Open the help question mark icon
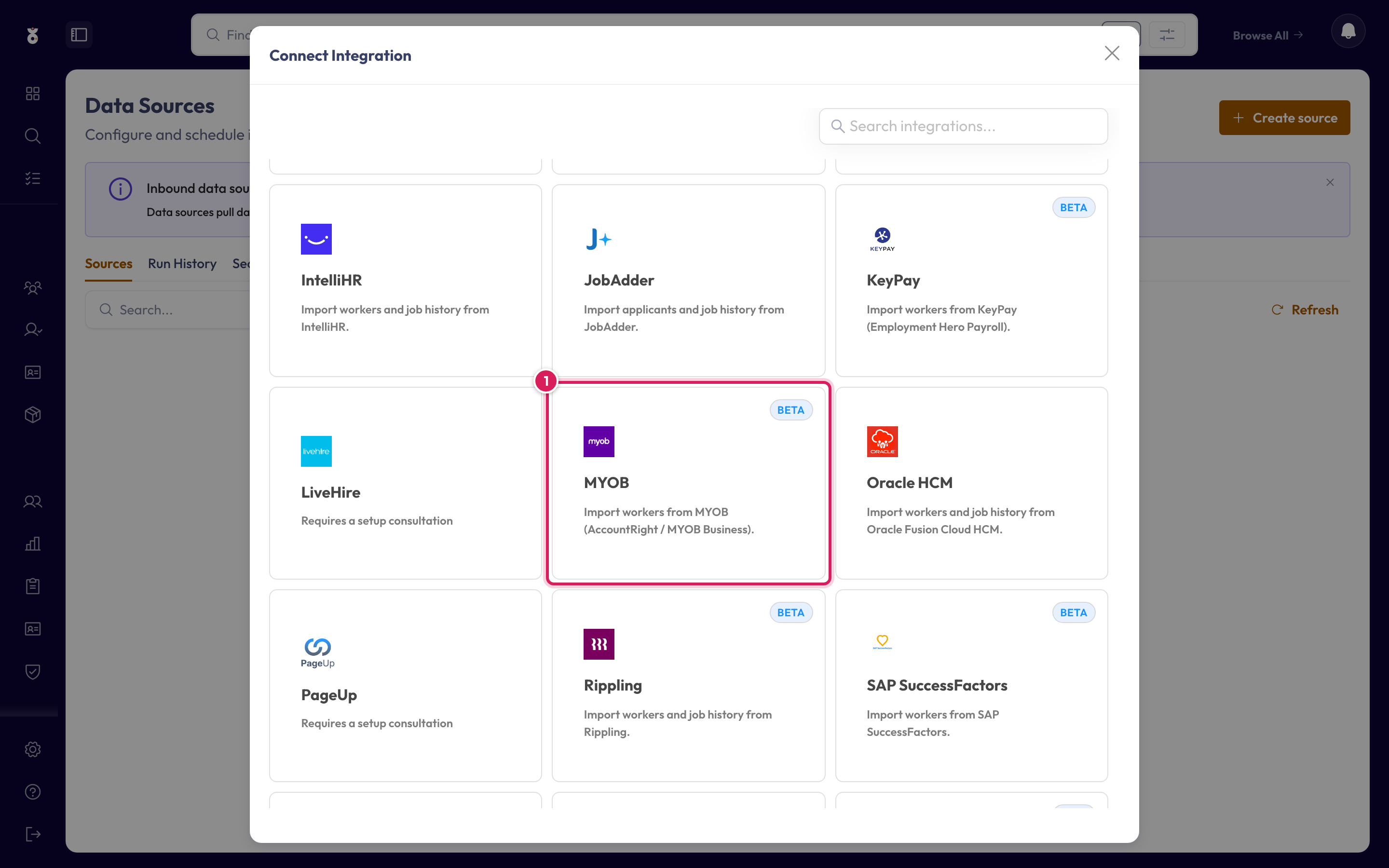 [x=33, y=792]
